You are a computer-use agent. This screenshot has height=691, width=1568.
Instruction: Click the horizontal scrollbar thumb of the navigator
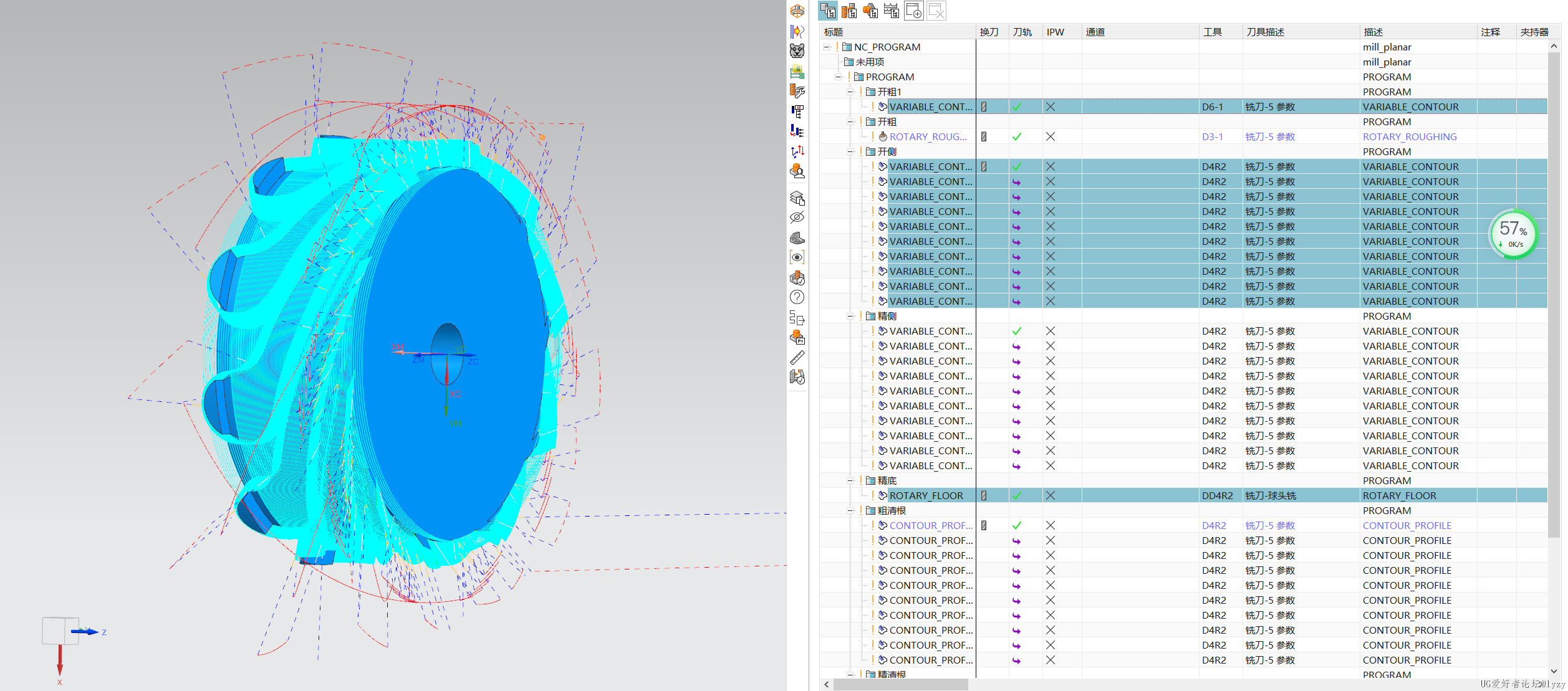(900, 684)
